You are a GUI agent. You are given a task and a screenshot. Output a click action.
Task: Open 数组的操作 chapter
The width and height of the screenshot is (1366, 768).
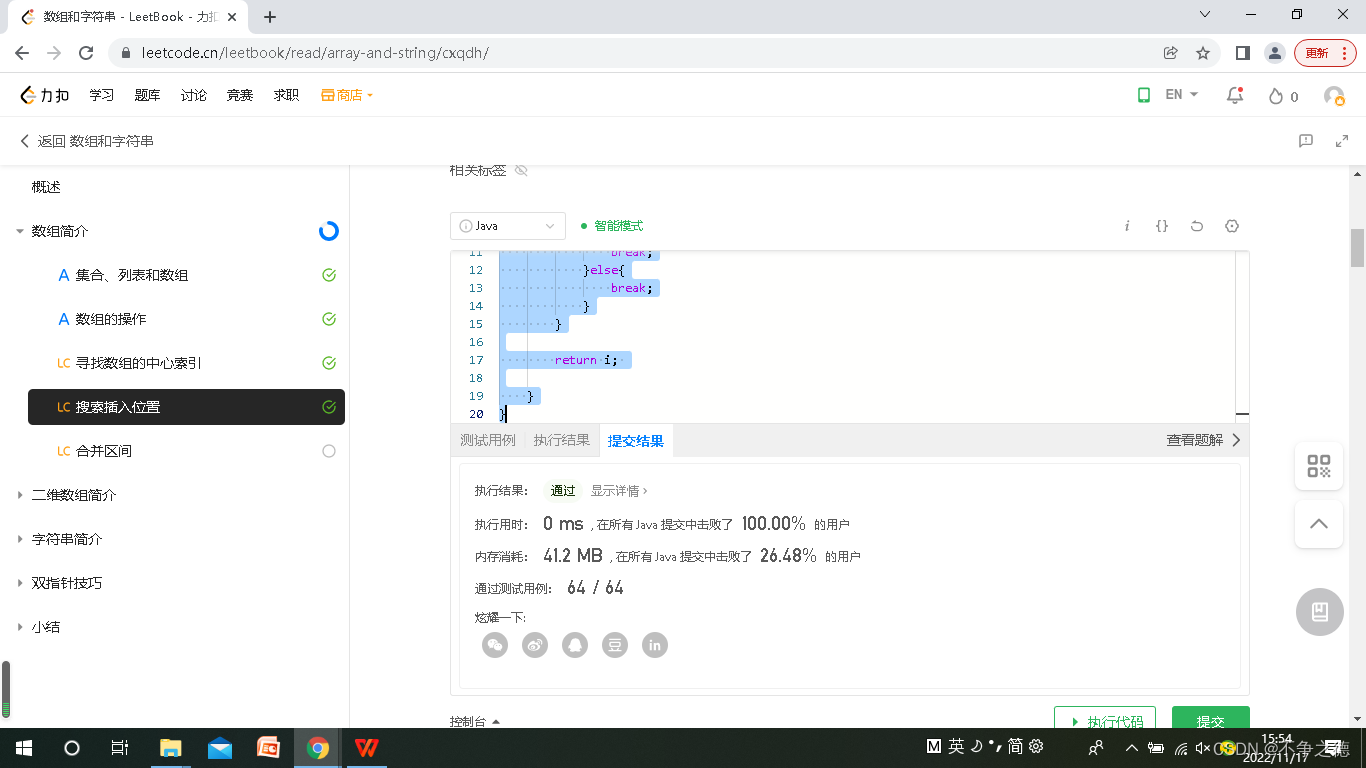click(111, 319)
